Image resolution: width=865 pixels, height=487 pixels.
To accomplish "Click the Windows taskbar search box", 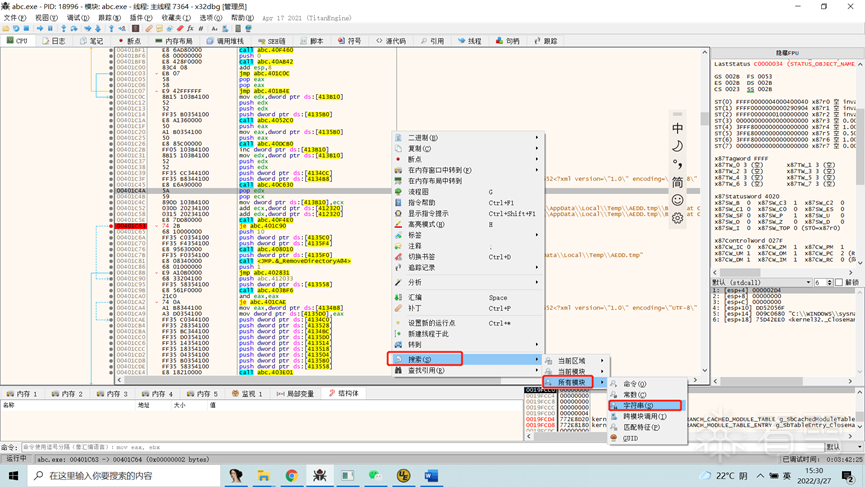I will click(124, 475).
